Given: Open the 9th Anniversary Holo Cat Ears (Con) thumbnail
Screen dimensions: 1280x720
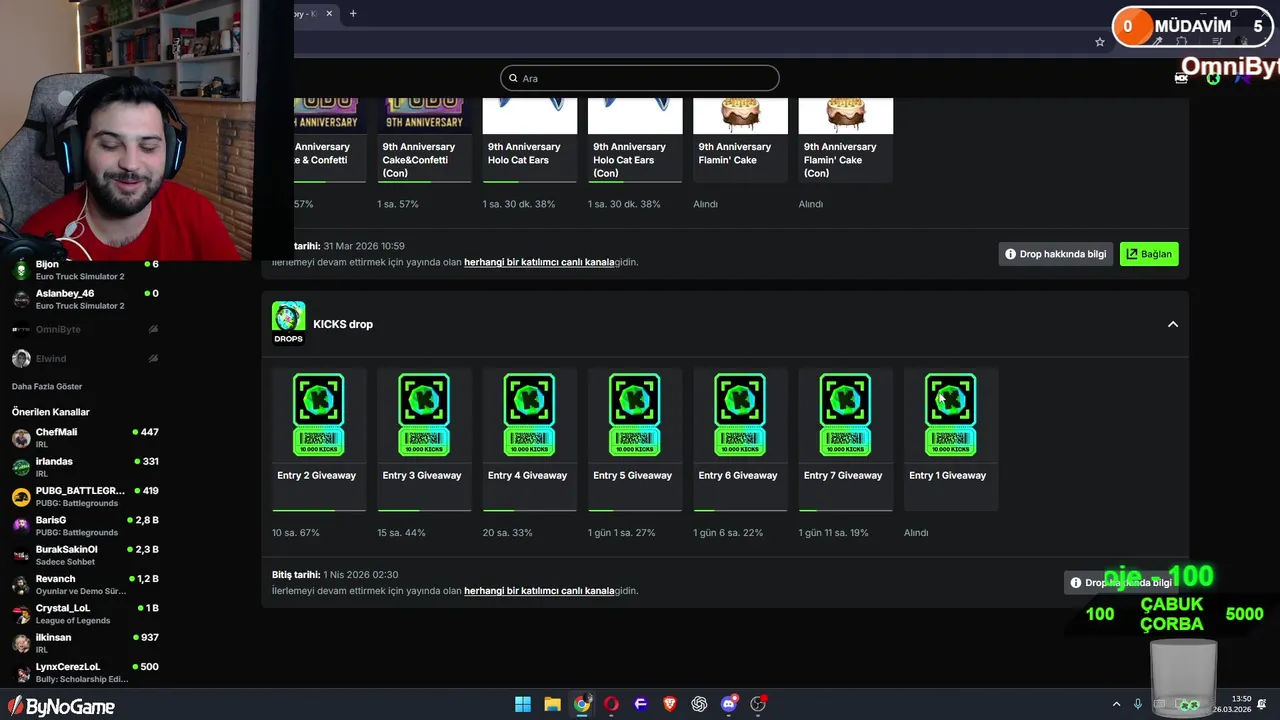Looking at the screenshot, I should (635, 115).
